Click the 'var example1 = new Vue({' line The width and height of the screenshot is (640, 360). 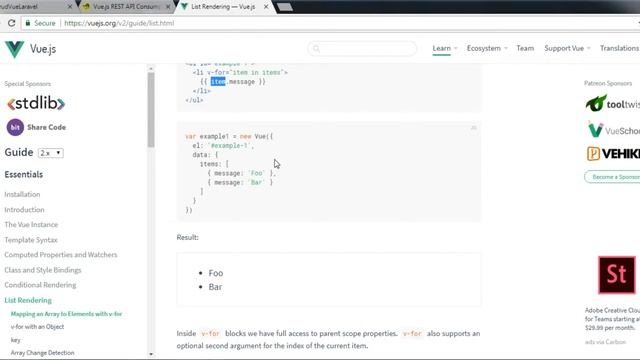pyautogui.click(x=229, y=136)
